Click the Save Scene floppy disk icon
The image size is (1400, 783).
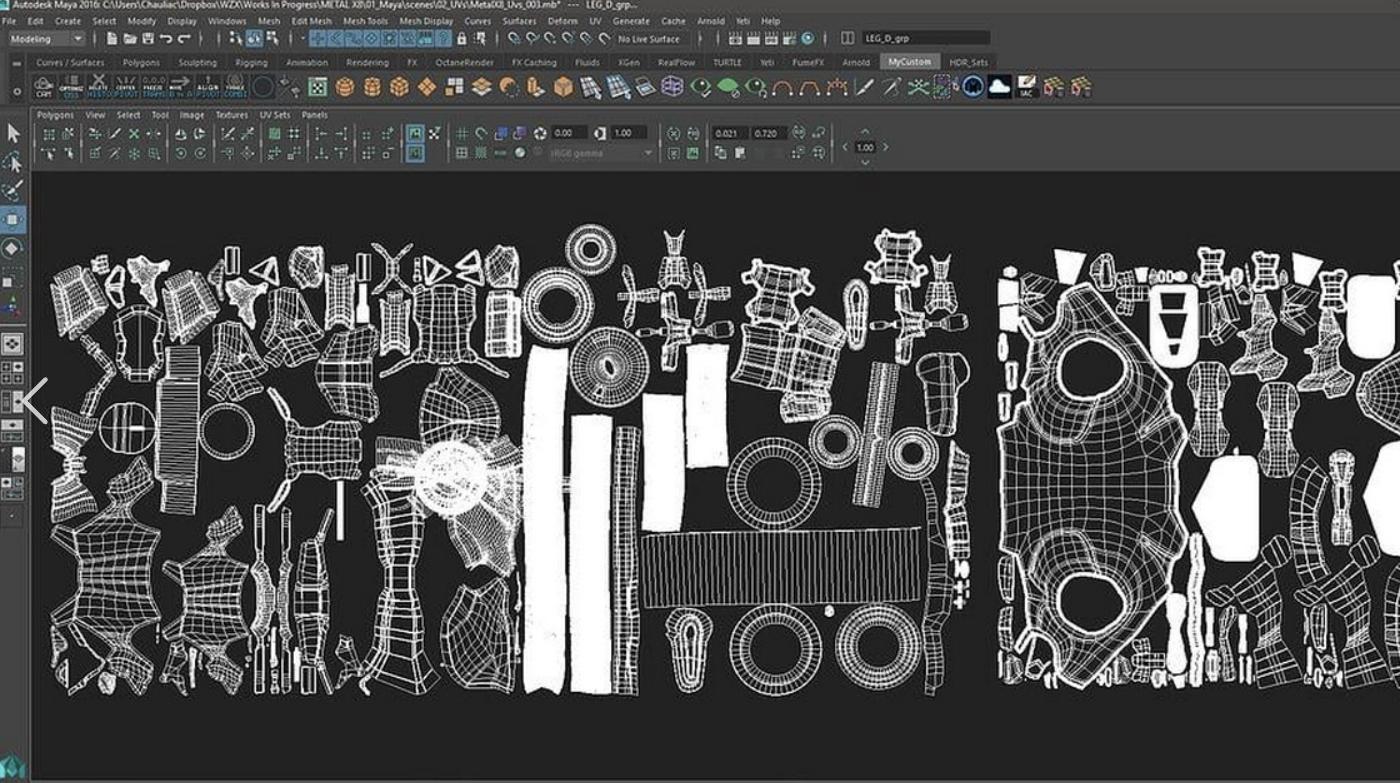pos(148,39)
